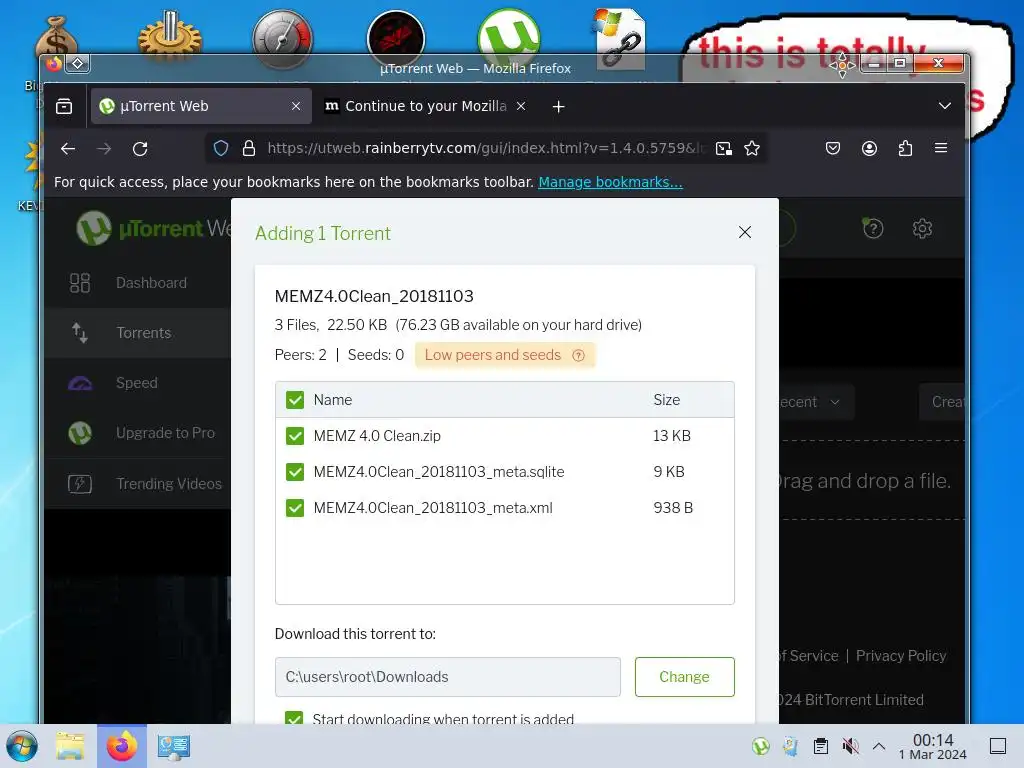Click the muted volume tray icon
The height and width of the screenshot is (768, 1024).
[x=850, y=746]
